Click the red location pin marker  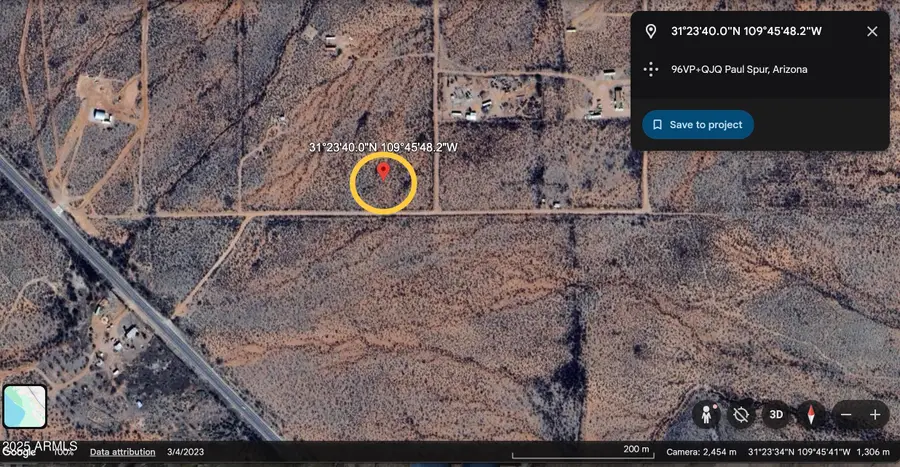[x=383, y=173]
